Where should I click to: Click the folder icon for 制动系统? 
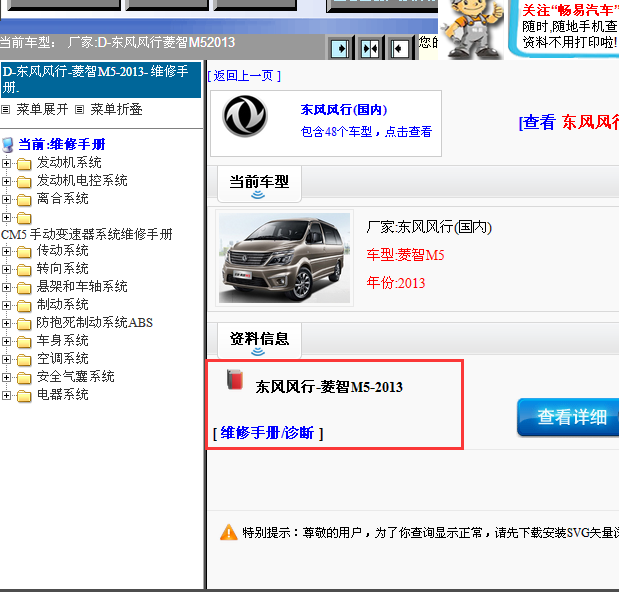(24, 305)
